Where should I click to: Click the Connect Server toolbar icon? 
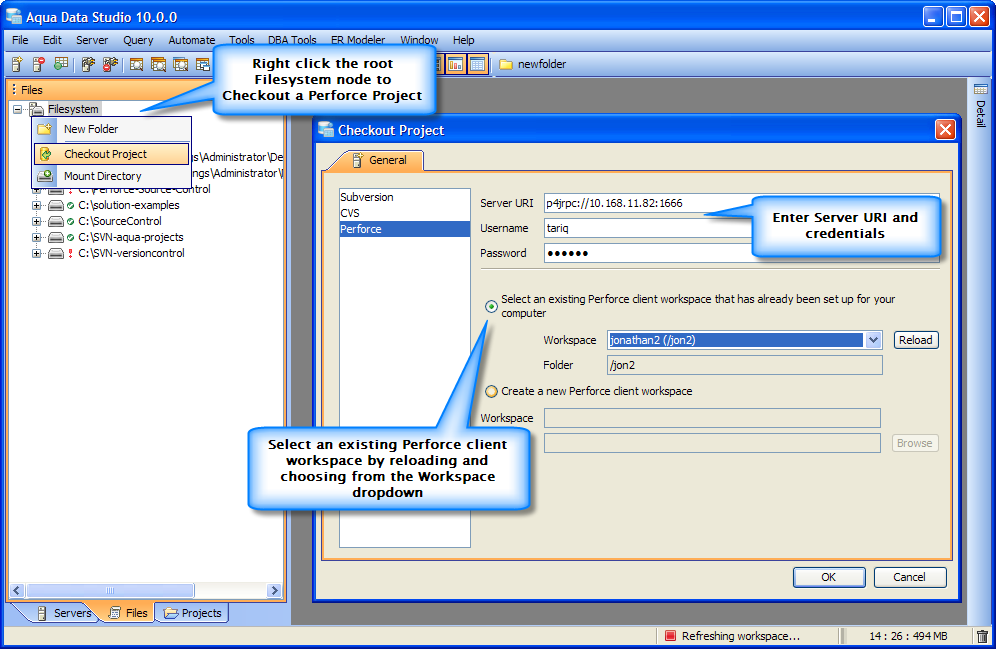pos(88,64)
